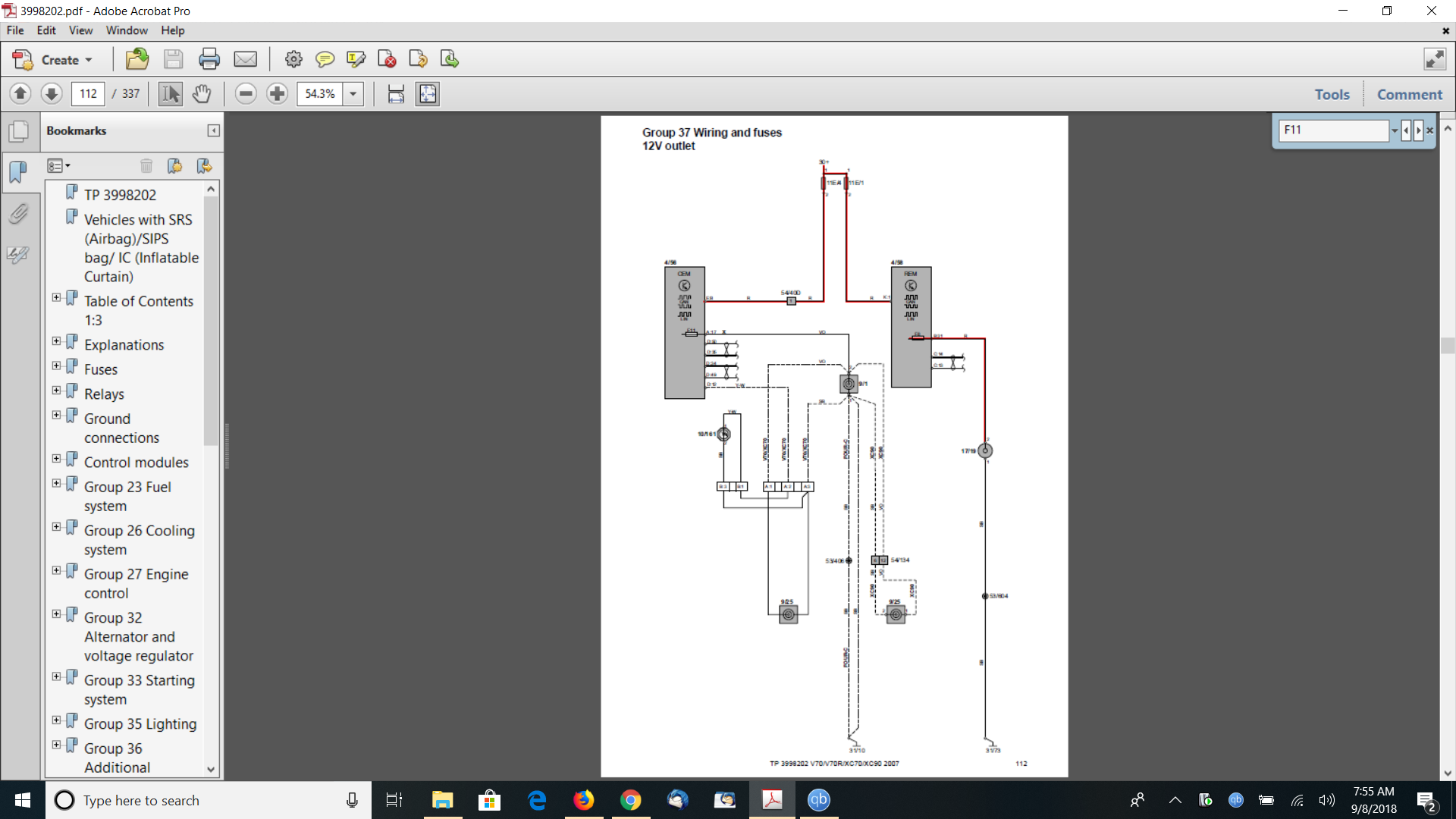Toggle the Bookmarks navigation panel button
The width and height of the screenshot is (1456, 819).
(x=18, y=172)
